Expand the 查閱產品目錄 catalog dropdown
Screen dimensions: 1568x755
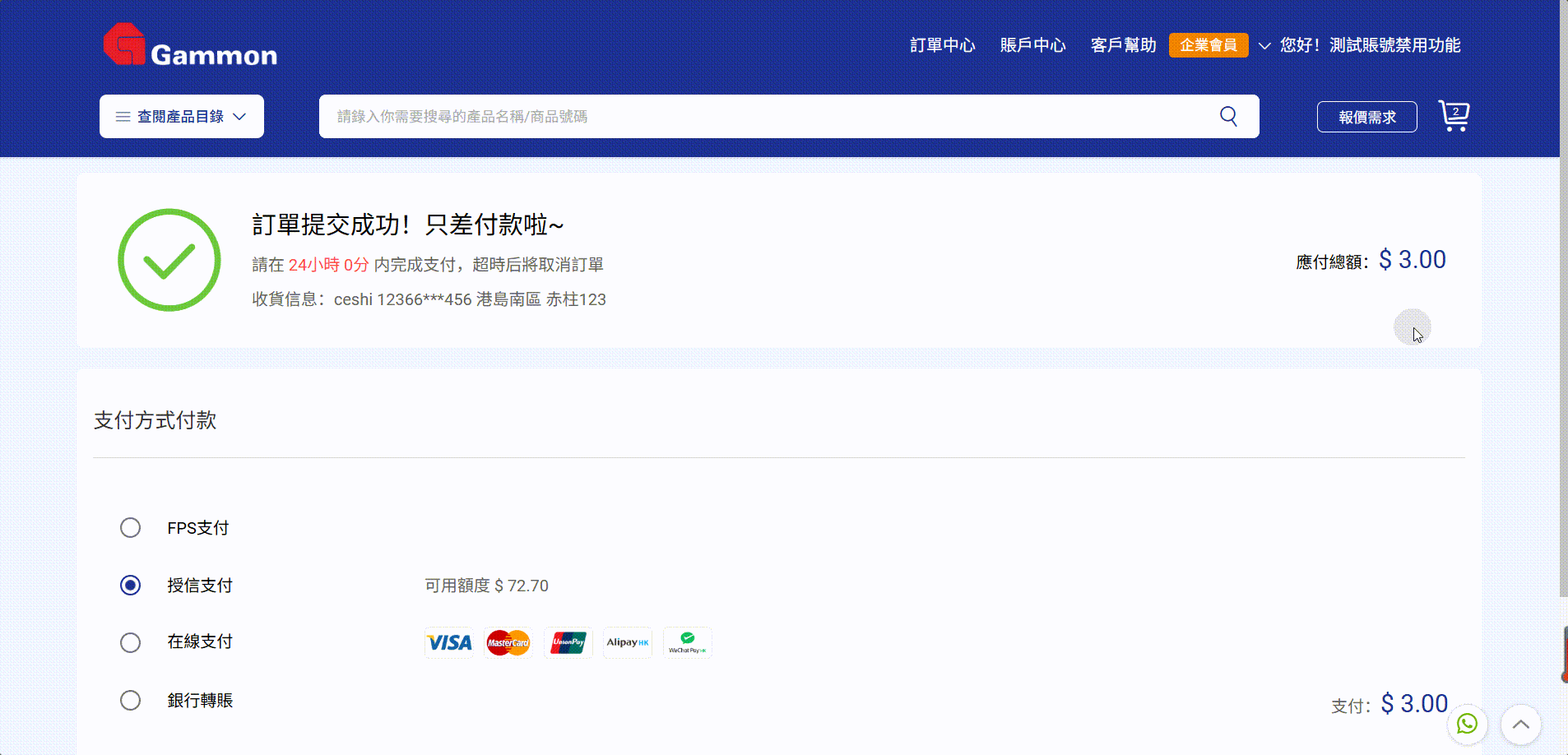tap(182, 116)
